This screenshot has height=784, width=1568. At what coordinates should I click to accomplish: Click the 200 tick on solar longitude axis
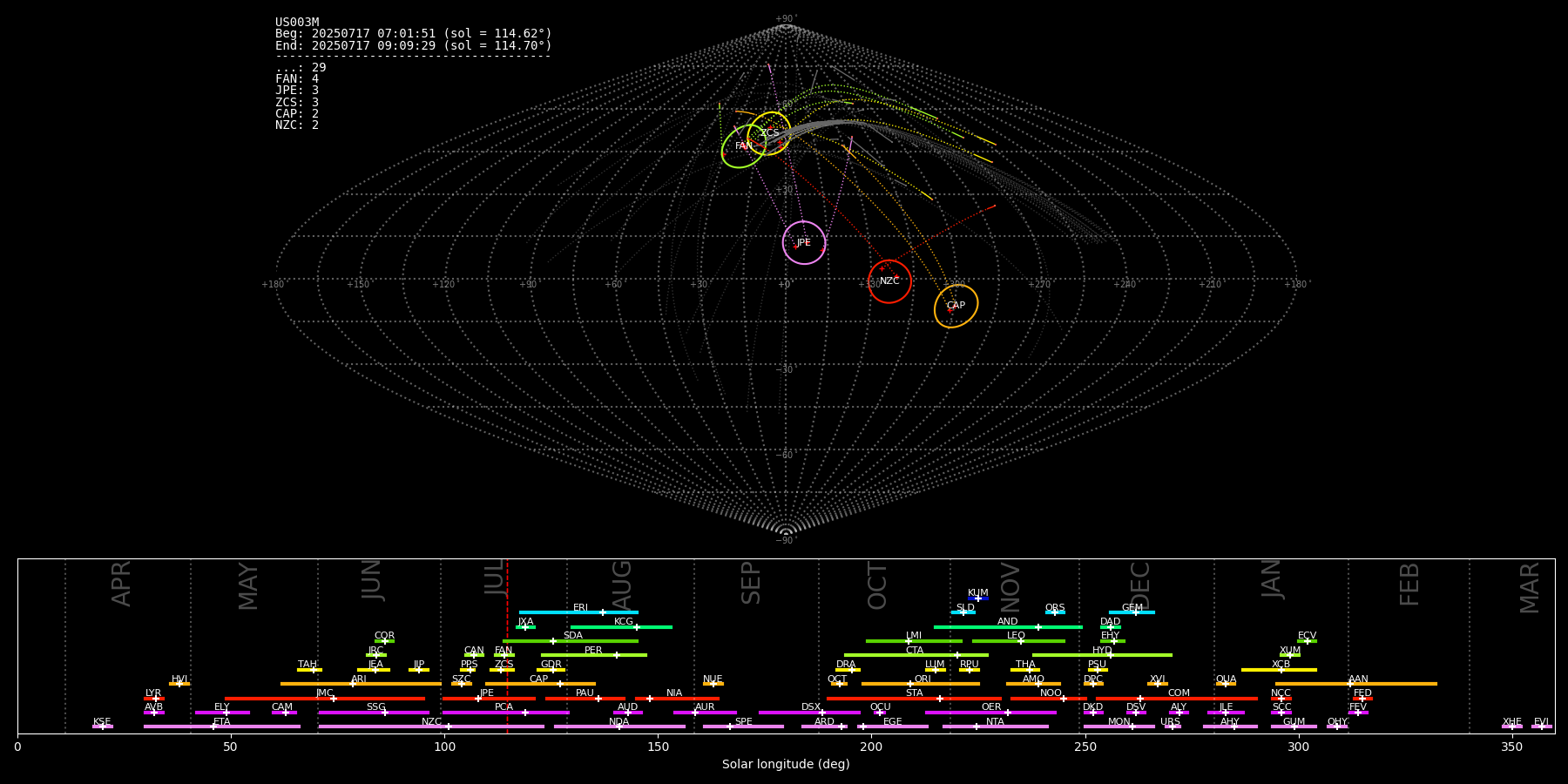click(x=871, y=747)
